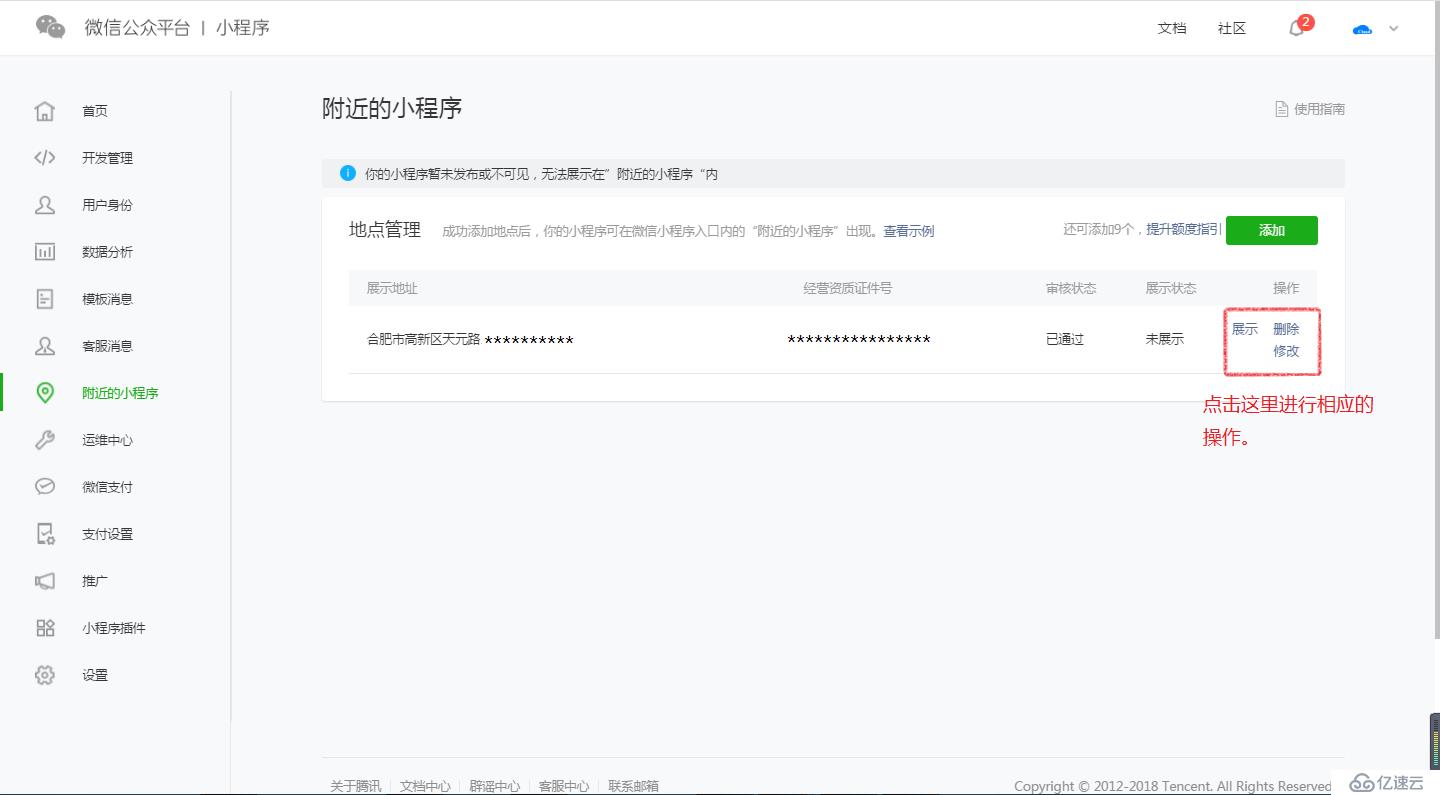This screenshot has height=795, width=1440.
Task: Open 开发管理 menu item
Action: point(107,158)
